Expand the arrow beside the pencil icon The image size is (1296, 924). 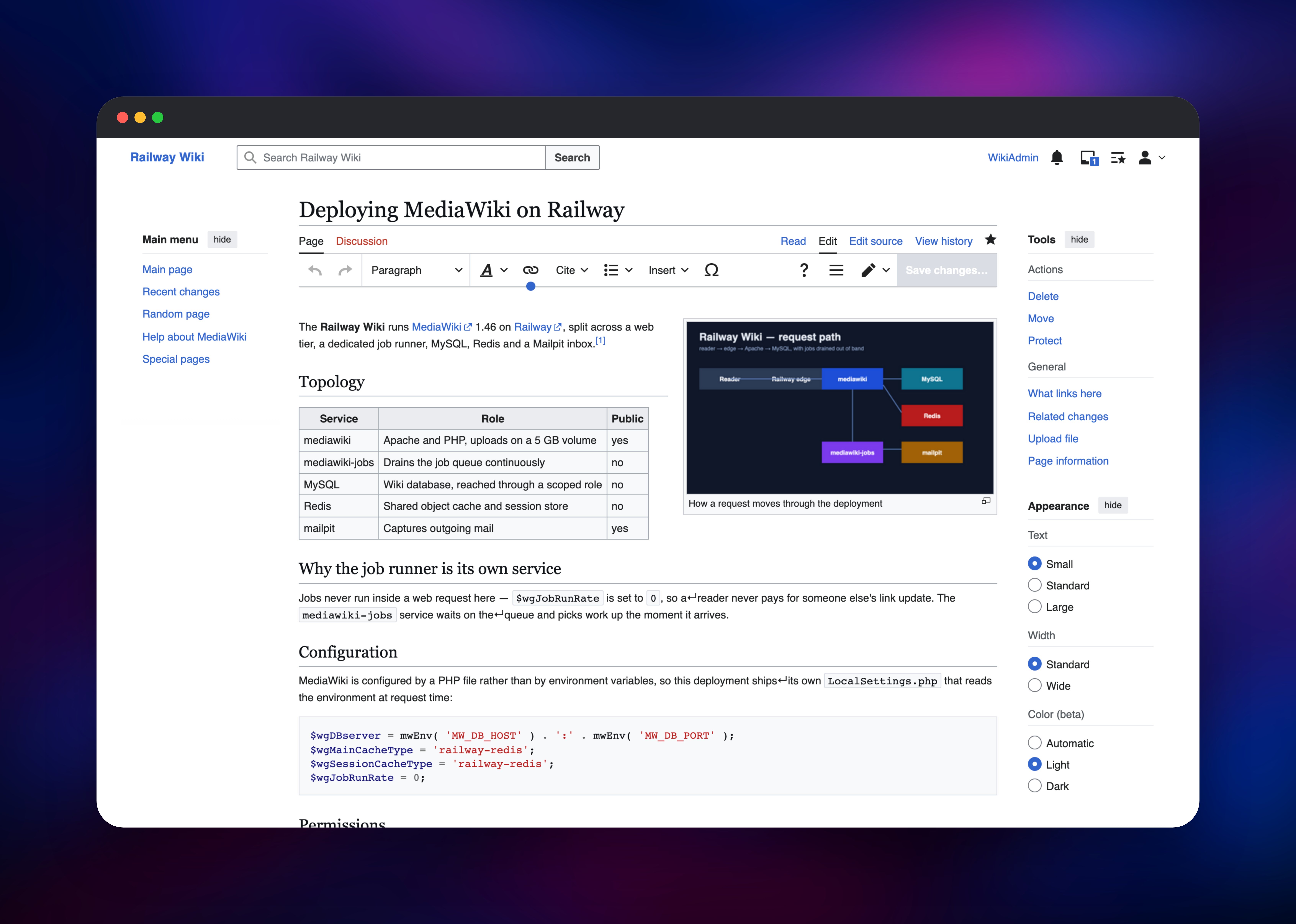click(886, 270)
